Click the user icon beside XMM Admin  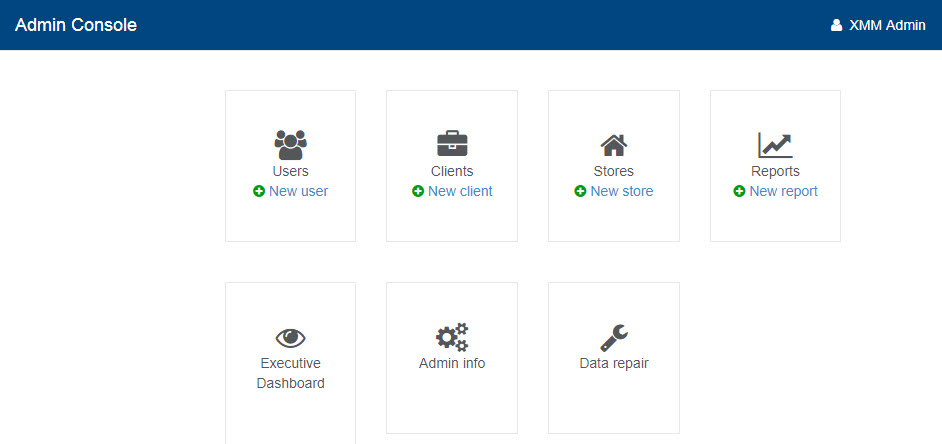[x=836, y=26]
